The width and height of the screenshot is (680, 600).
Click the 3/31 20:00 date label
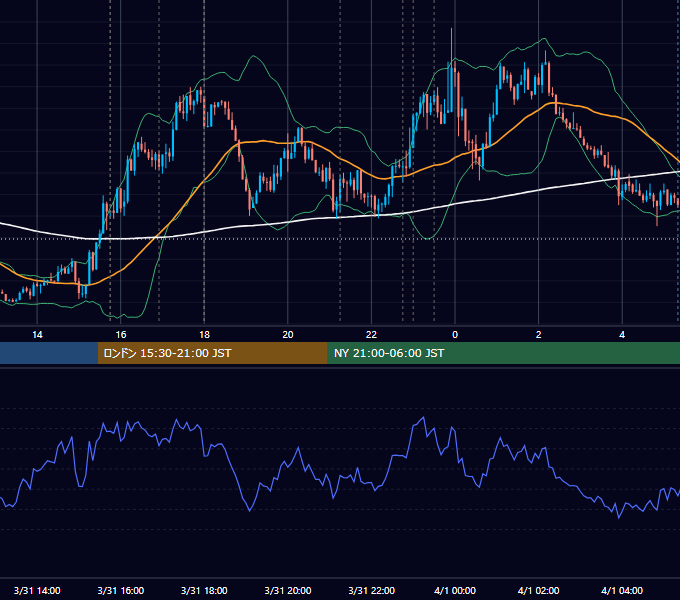point(288,590)
